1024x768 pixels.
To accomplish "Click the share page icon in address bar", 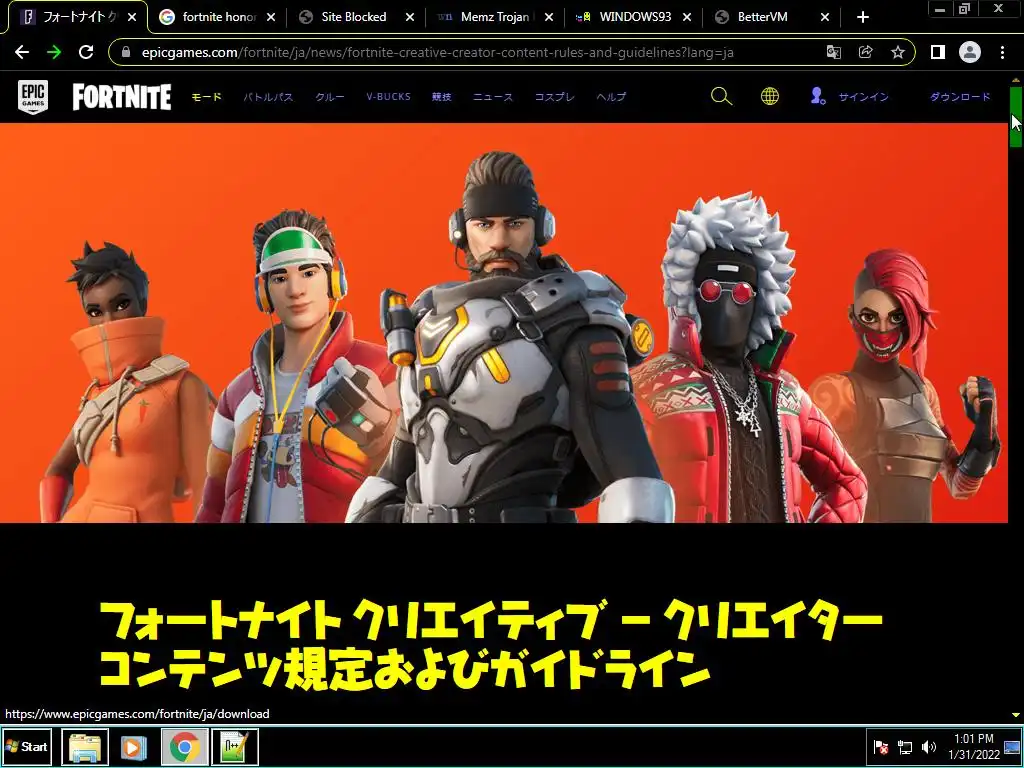I will tap(866, 52).
